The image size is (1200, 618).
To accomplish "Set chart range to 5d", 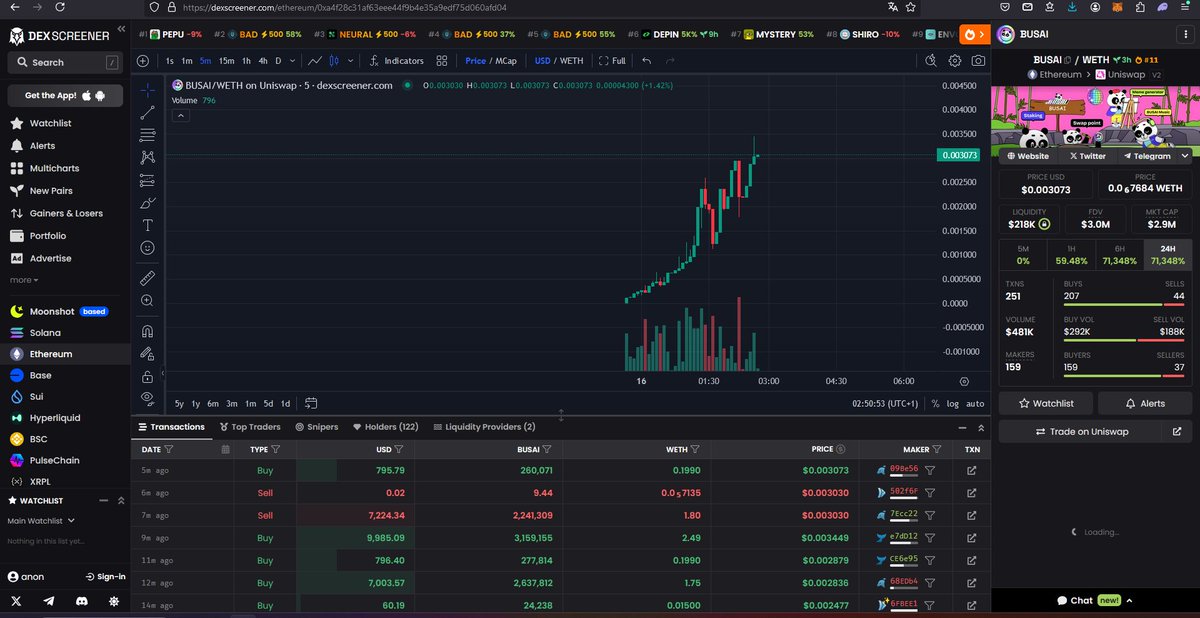I will point(268,404).
